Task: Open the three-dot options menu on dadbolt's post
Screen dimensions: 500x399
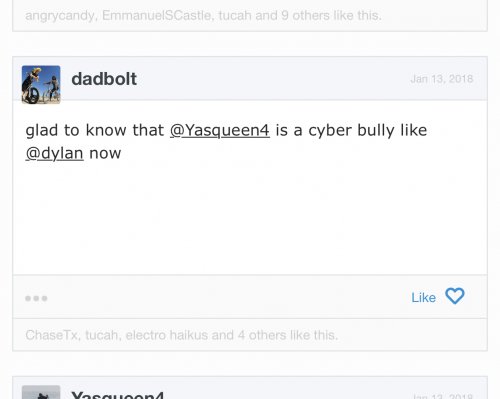Action: [36, 298]
